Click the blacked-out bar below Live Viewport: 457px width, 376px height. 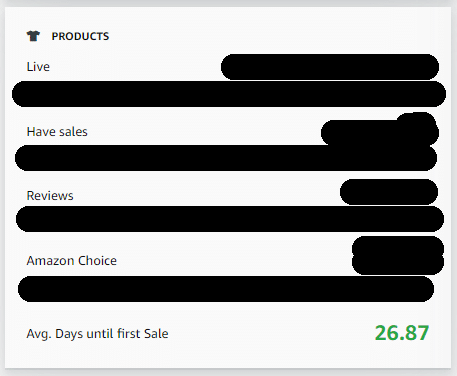coord(229,94)
